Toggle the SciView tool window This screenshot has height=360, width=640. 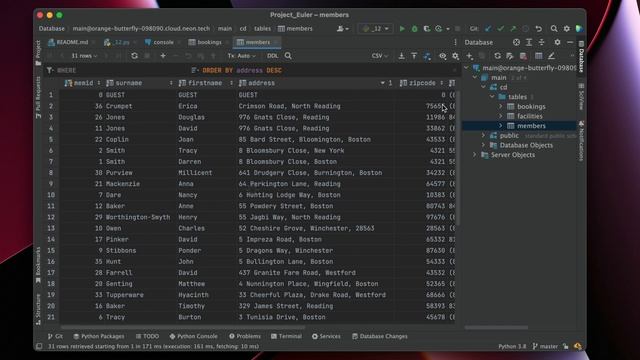click(581, 96)
